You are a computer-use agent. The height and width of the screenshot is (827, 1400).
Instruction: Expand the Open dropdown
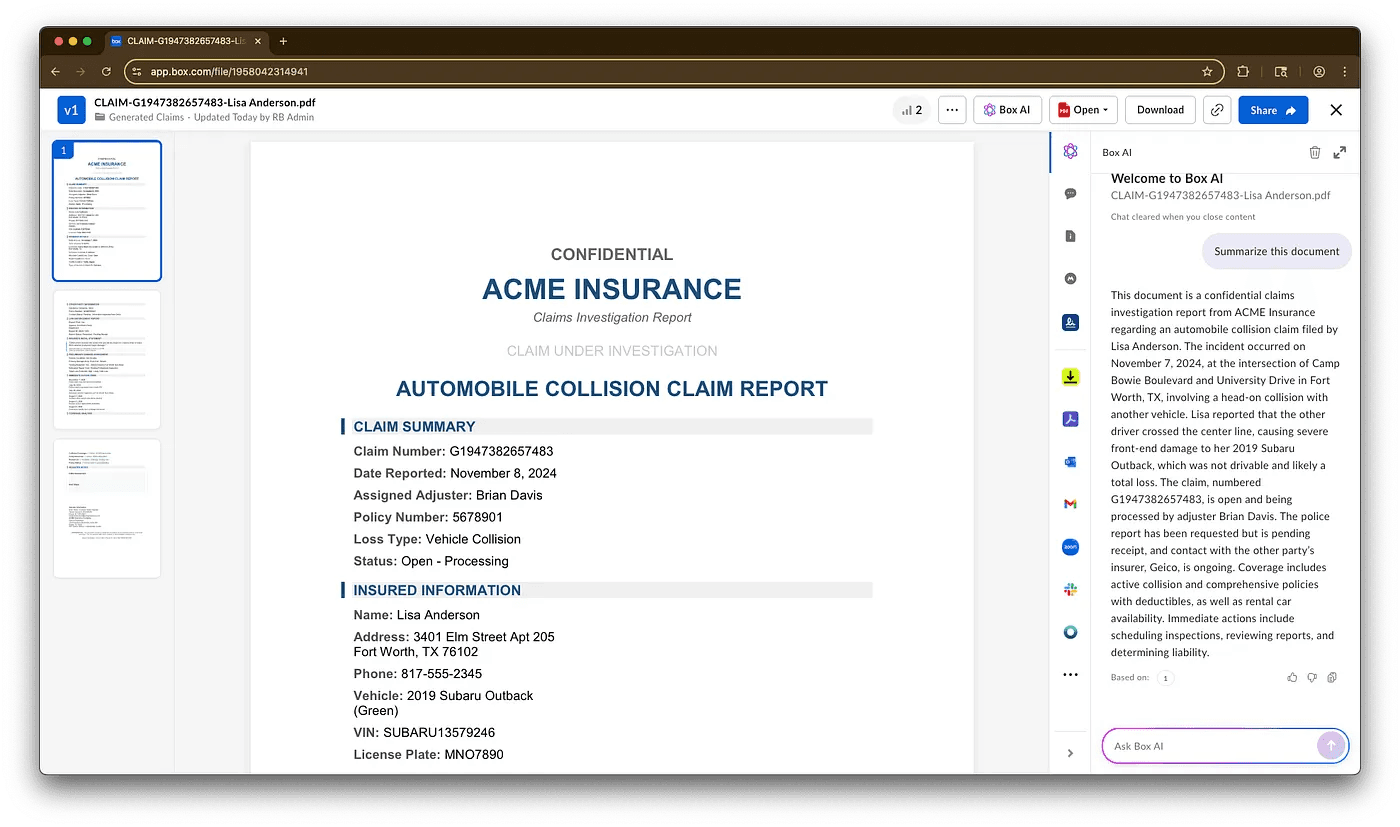click(1083, 110)
